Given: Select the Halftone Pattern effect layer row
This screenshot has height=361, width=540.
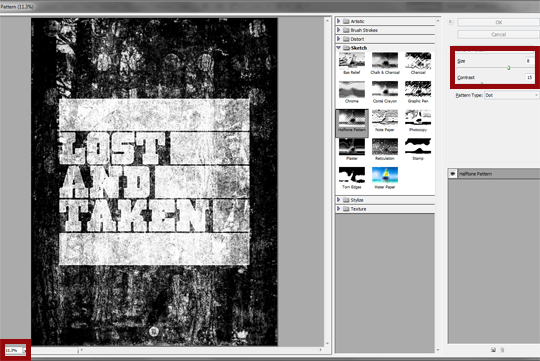Looking at the screenshot, I should pyautogui.click(x=494, y=174).
